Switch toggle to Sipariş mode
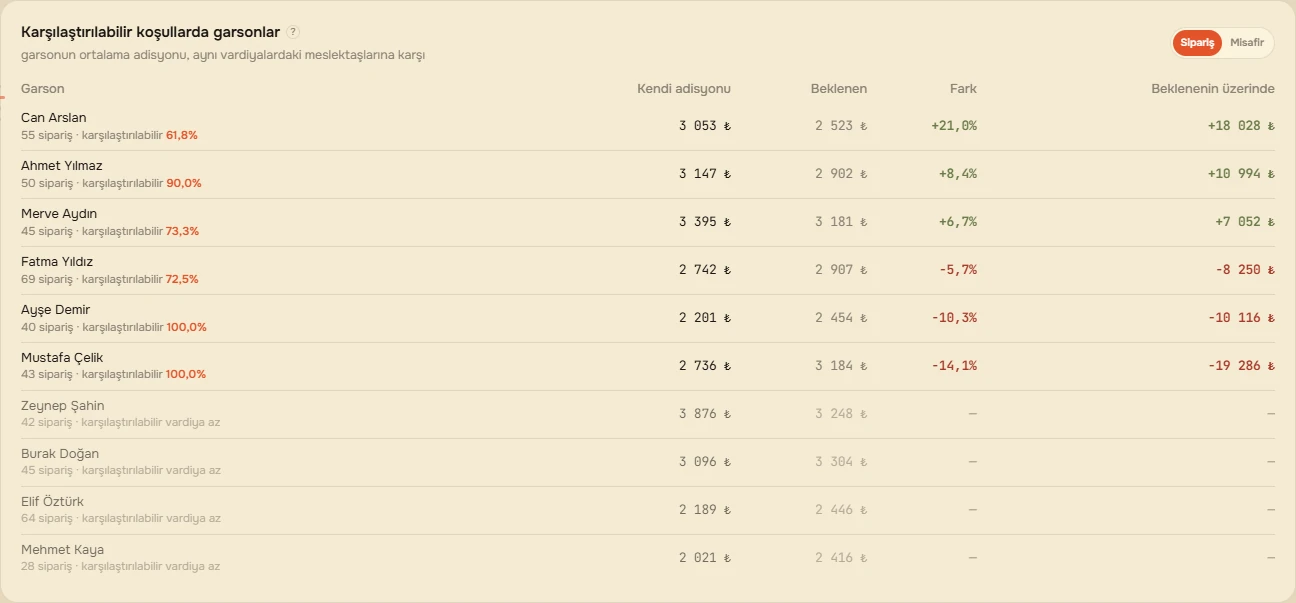 click(1197, 43)
